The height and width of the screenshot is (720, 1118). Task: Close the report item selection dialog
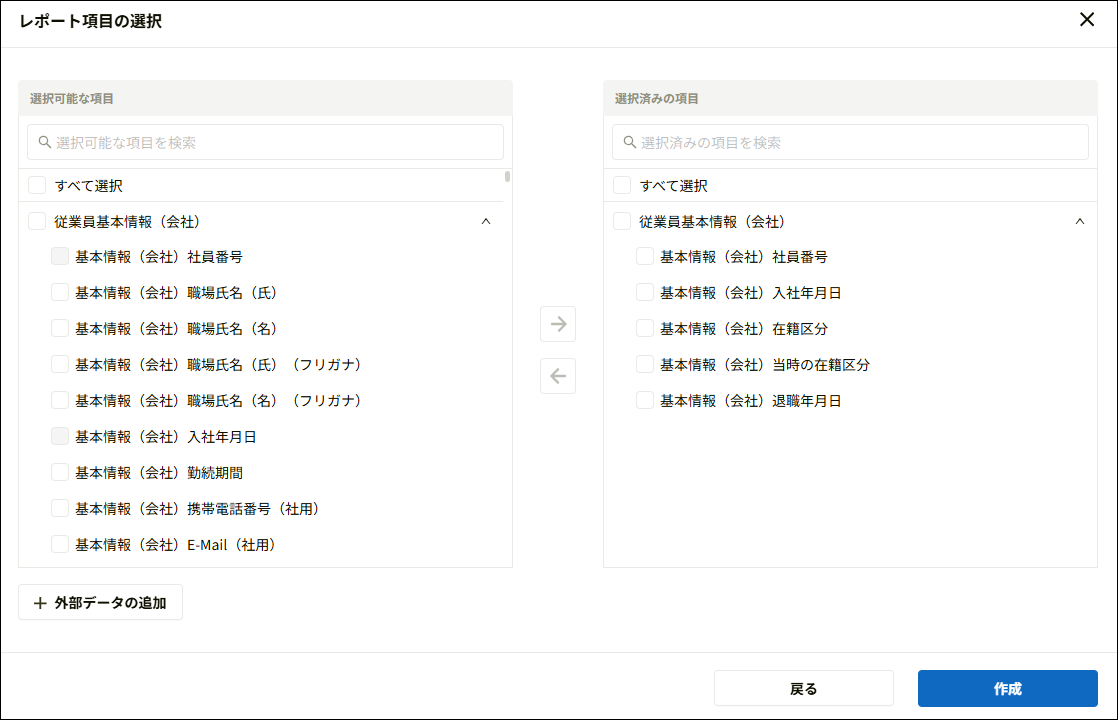pyautogui.click(x=1087, y=20)
